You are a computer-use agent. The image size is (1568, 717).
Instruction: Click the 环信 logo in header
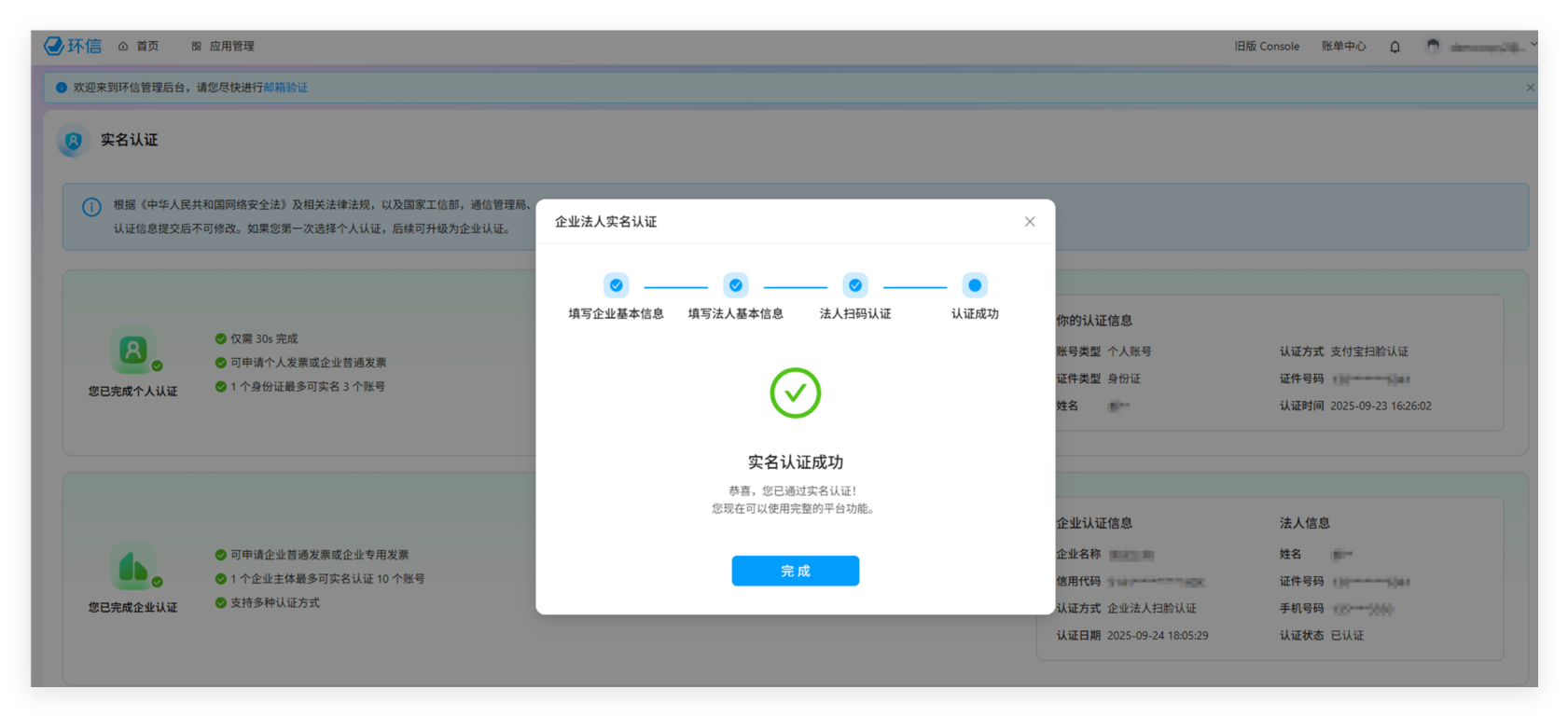pyautogui.click(x=73, y=46)
